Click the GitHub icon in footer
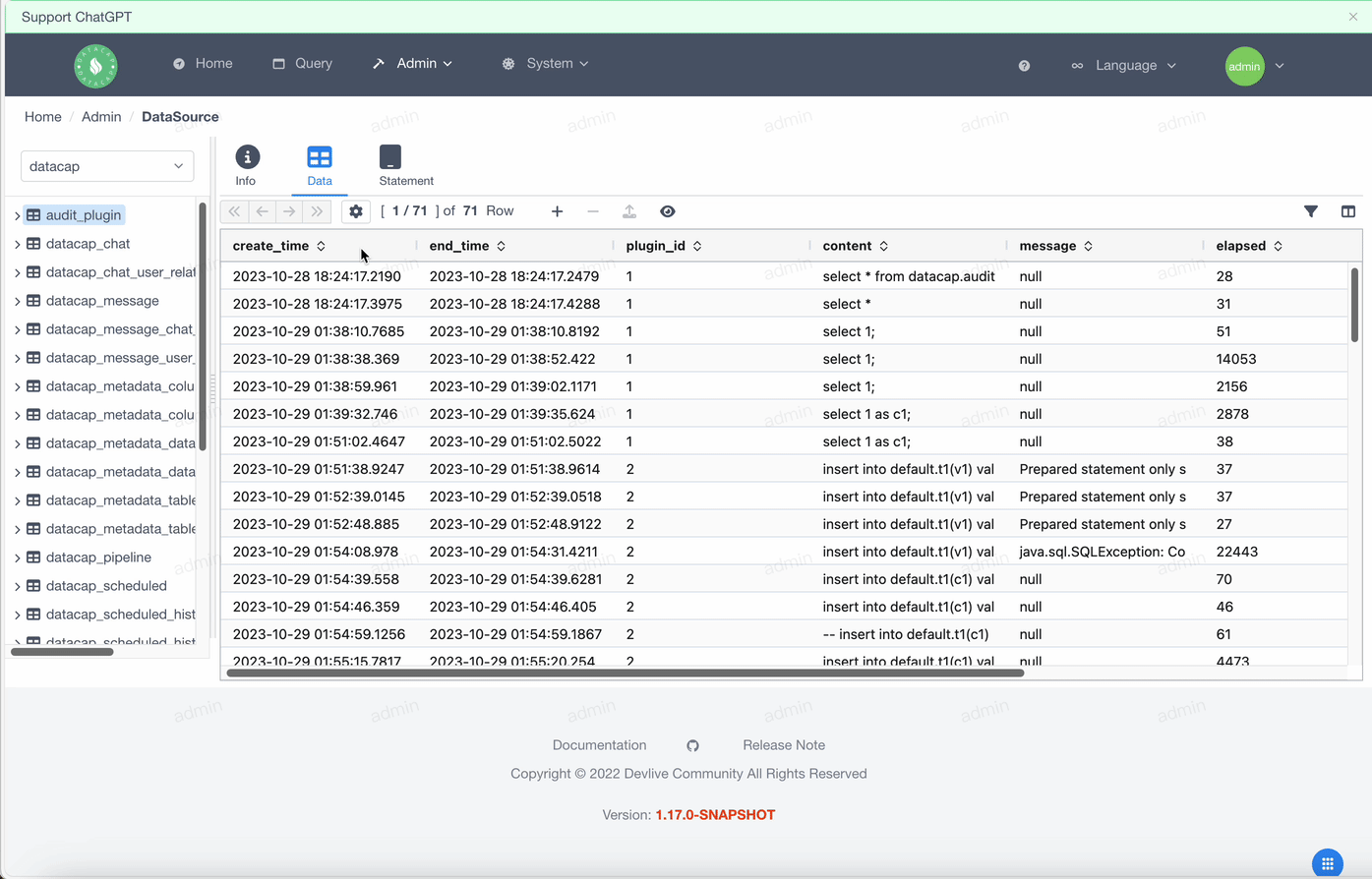The height and width of the screenshot is (879, 1372). 692,745
